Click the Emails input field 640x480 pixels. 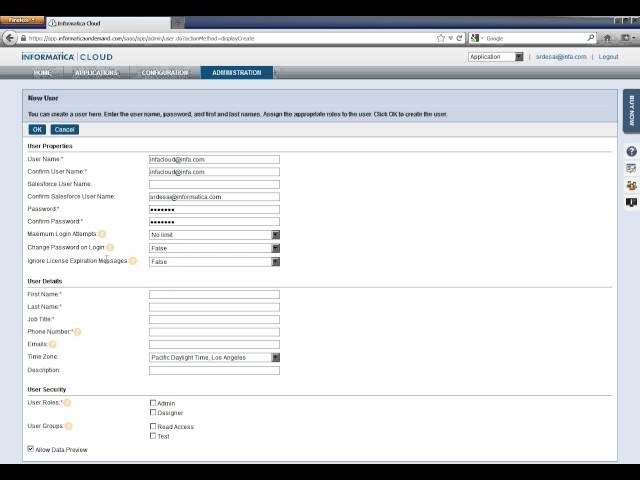point(214,344)
